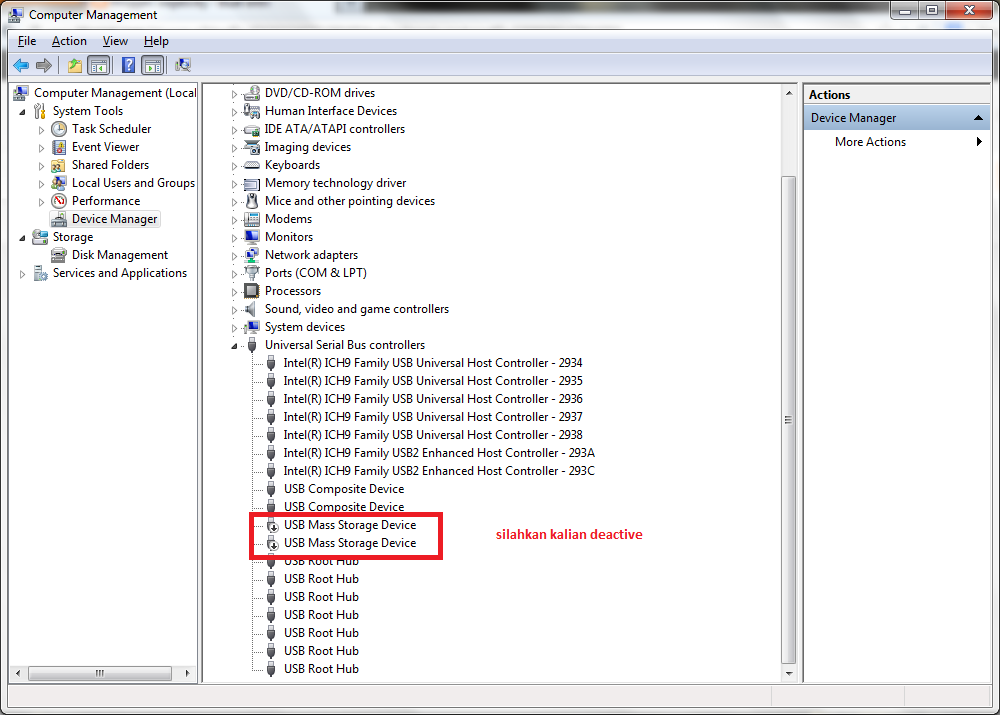Click the Keyboards category icon
The image size is (1000, 715).
pos(252,165)
